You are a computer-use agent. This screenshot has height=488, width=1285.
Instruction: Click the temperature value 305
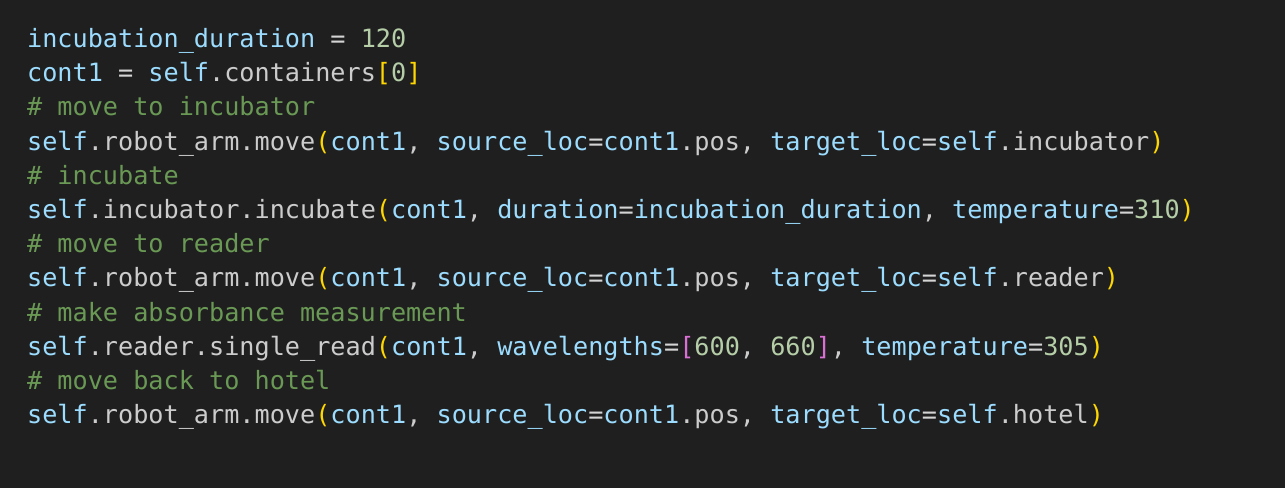click(1066, 347)
